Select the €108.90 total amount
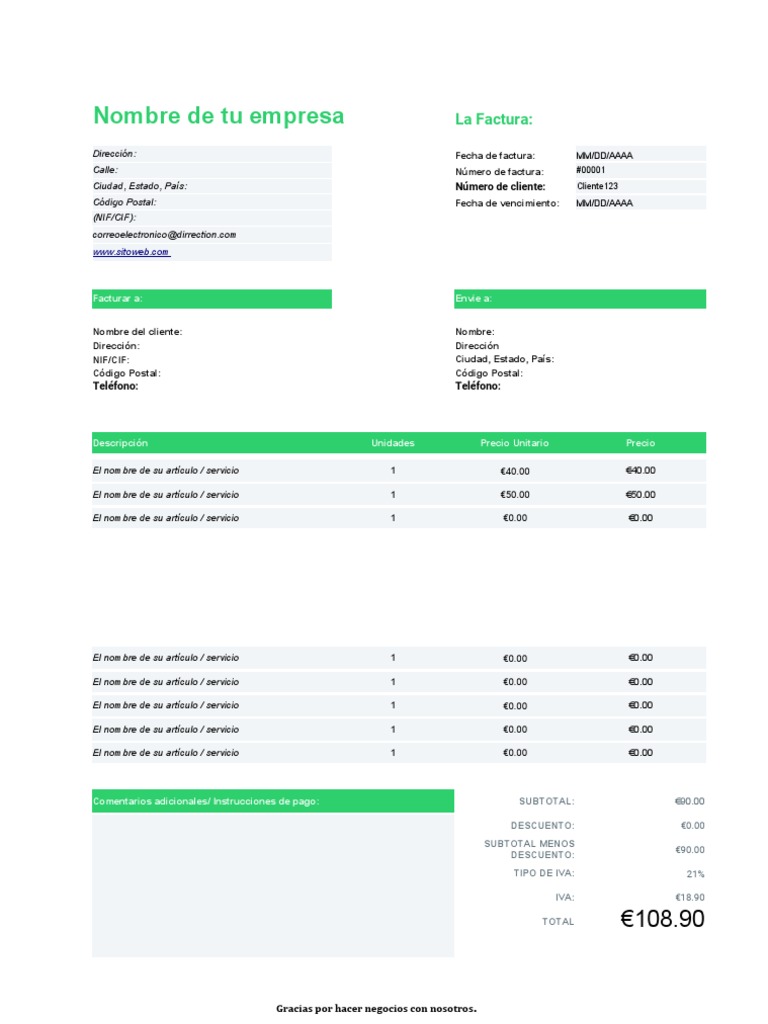Viewport: 768px width, 1024px height. (x=662, y=919)
